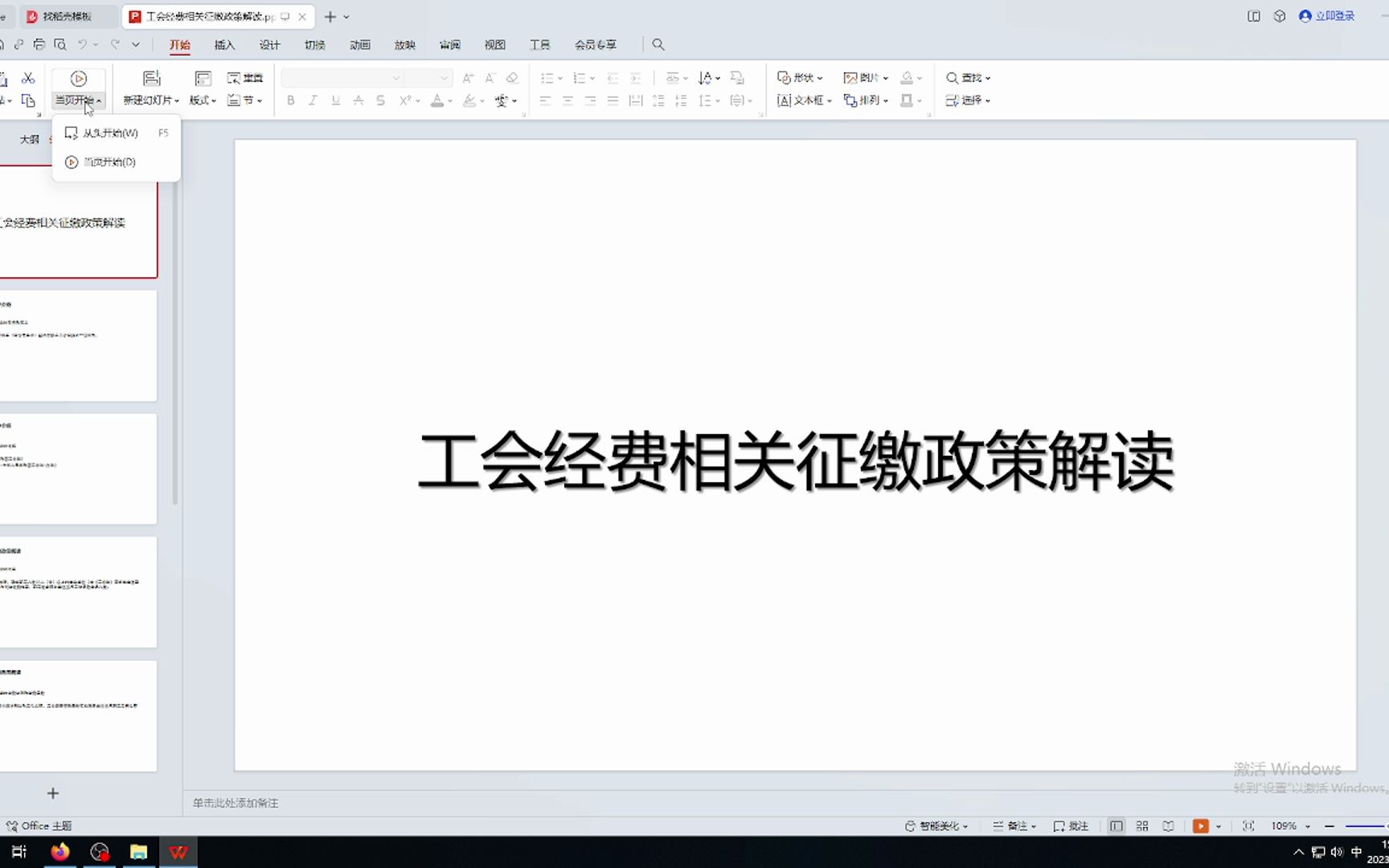Click the print icon in quick access toolbar
The image size is (1389, 868).
[39, 44]
